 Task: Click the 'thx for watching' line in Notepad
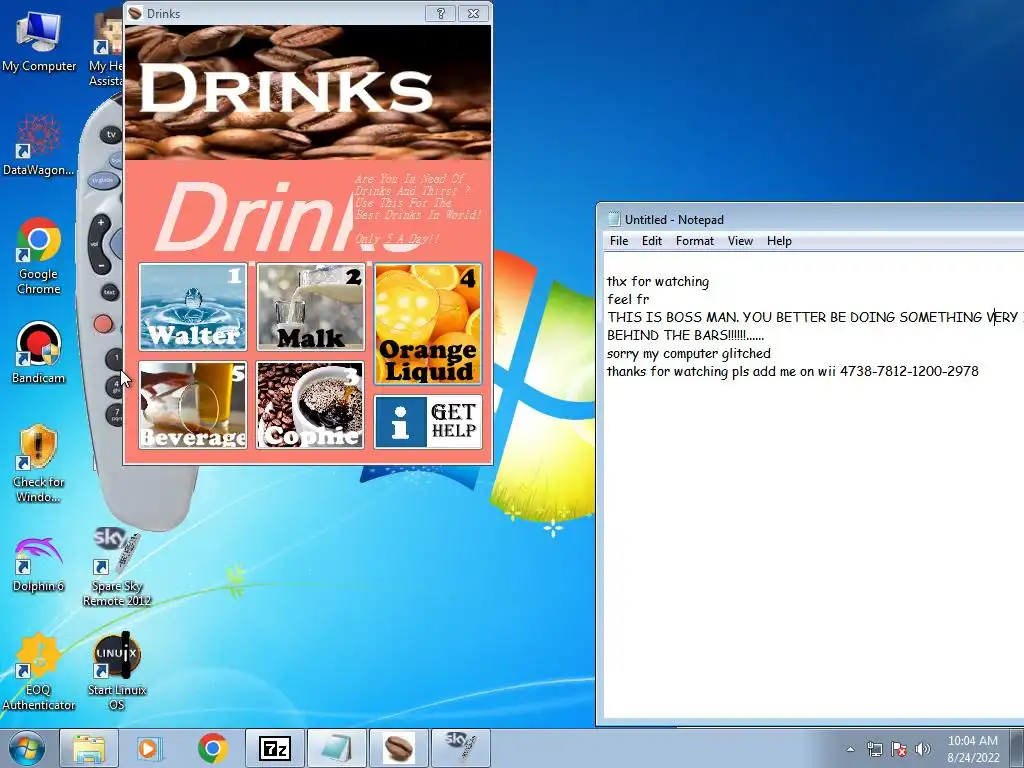[658, 281]
